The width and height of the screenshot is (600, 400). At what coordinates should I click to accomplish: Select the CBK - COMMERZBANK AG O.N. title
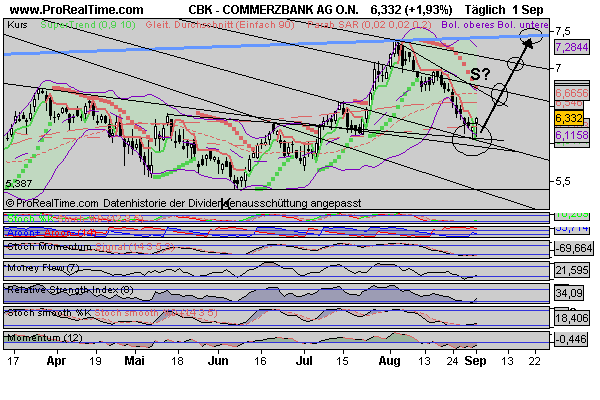tap(274, 10)
